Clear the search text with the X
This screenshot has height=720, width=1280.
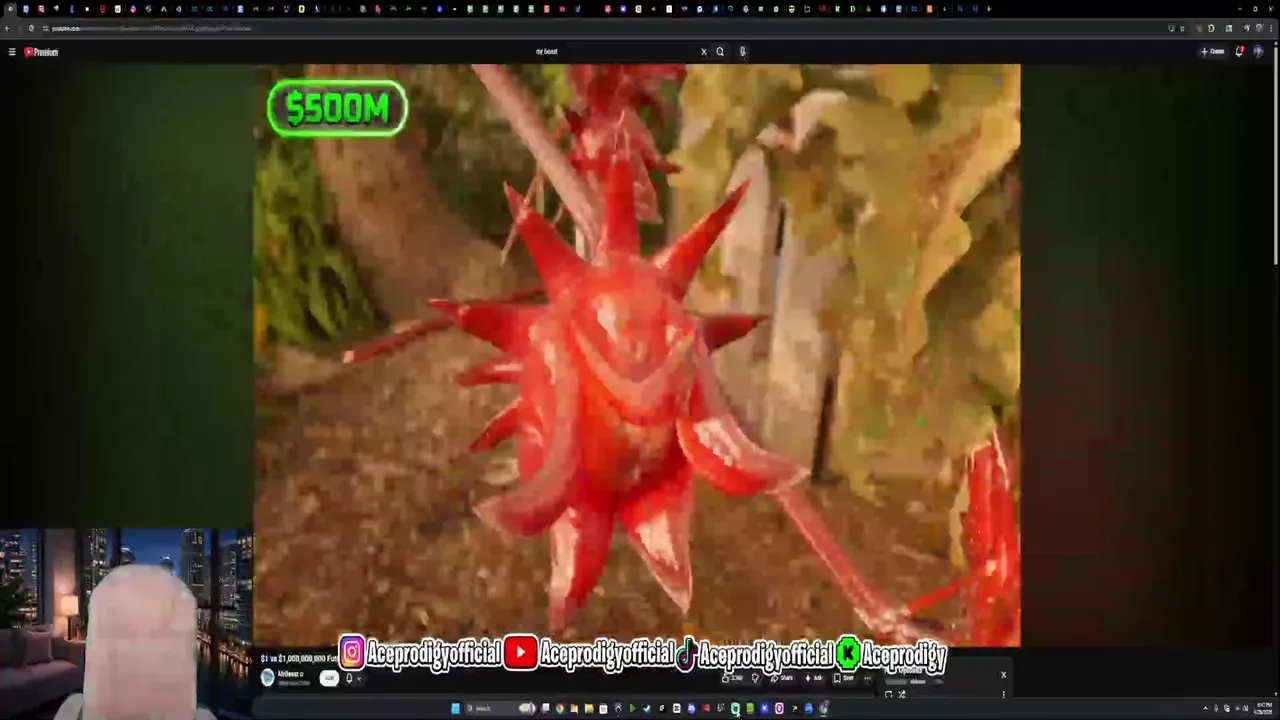point(703,52)
